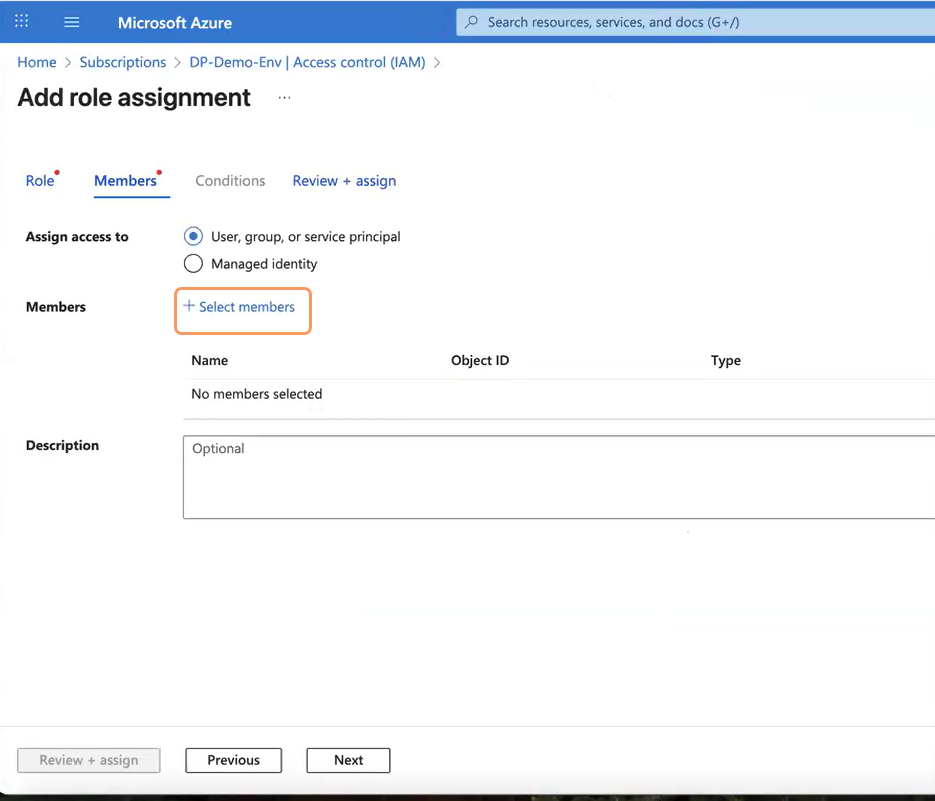The image size is (935, 801).
Task: Click the No members selected text
Action: point(256,394)
